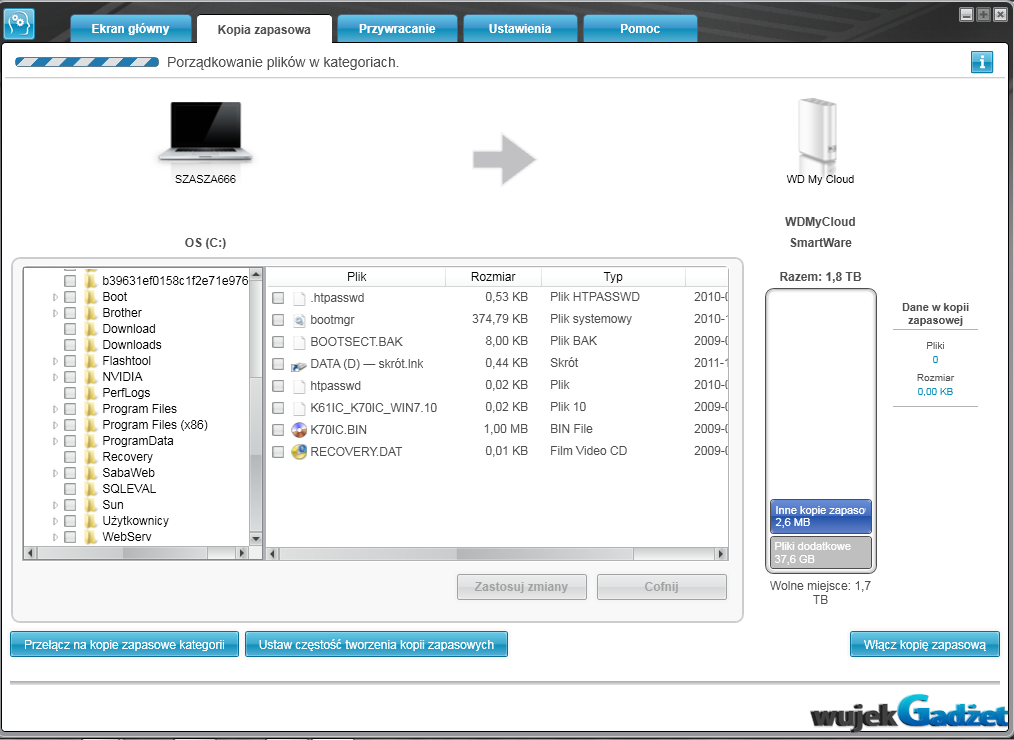This screenshot has height=740, width=1014.
Task: Click the DATA (D) shortcut icon
Action: pos(298,364)
